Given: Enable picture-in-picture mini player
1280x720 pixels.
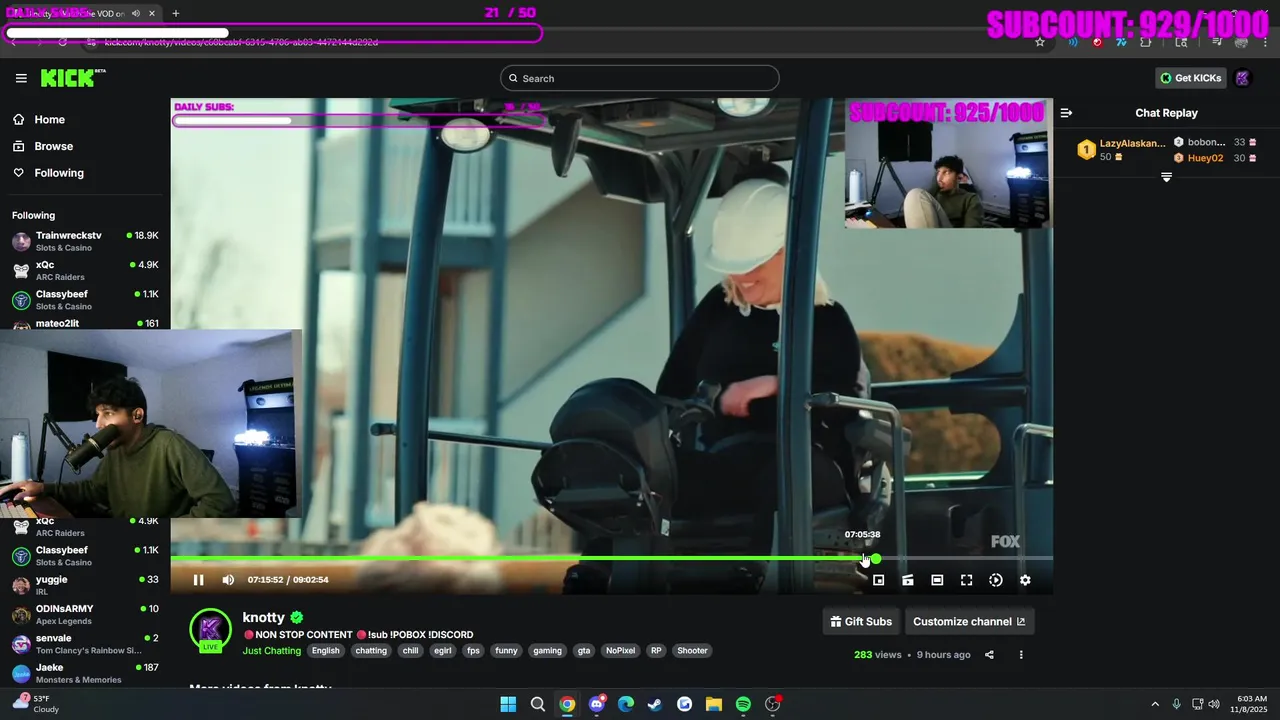Looking at the screenshot, I should [878, 580].
